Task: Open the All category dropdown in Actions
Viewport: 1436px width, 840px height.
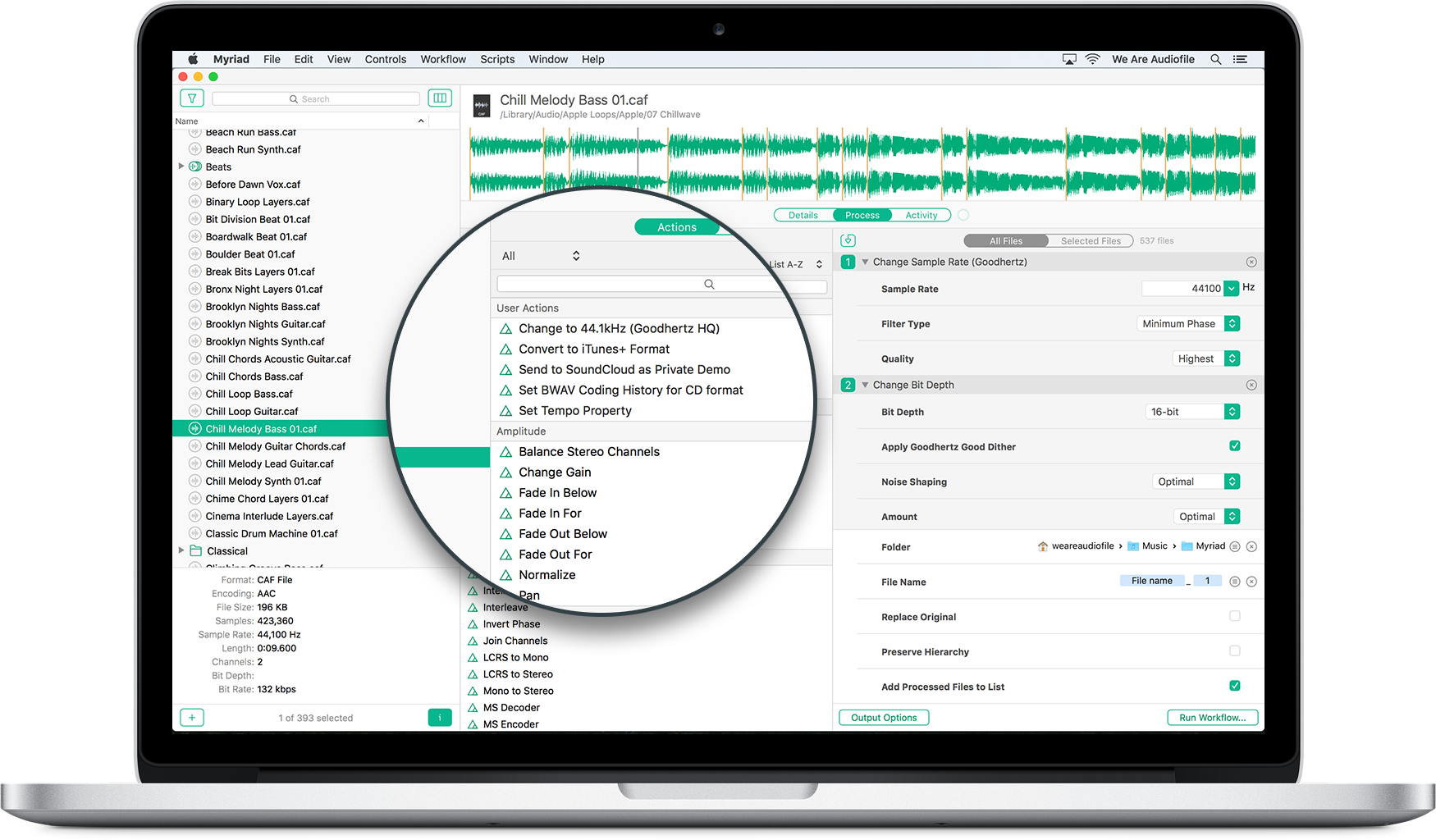Action: coord(541,256)
